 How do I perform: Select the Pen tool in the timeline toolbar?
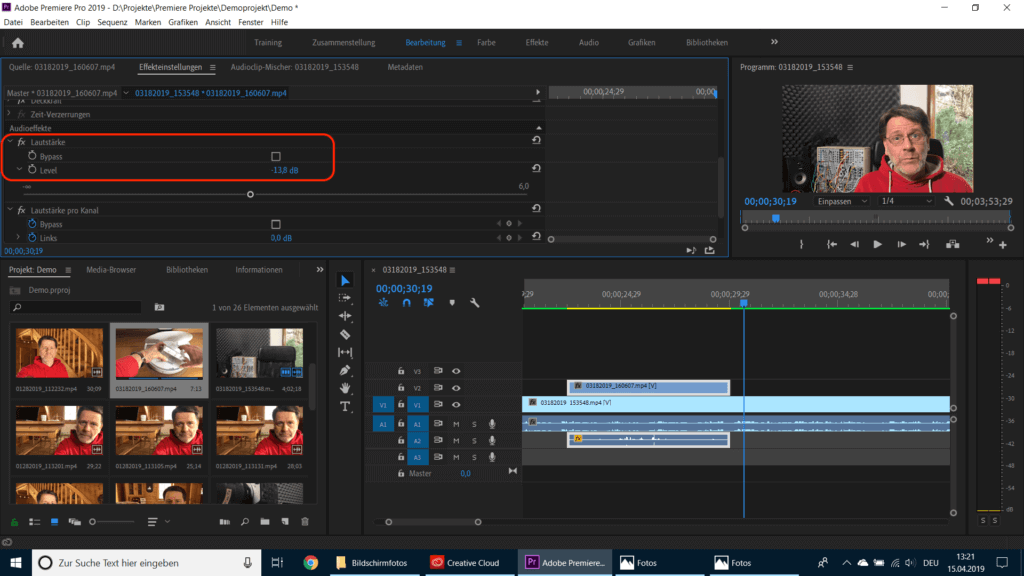347,368
